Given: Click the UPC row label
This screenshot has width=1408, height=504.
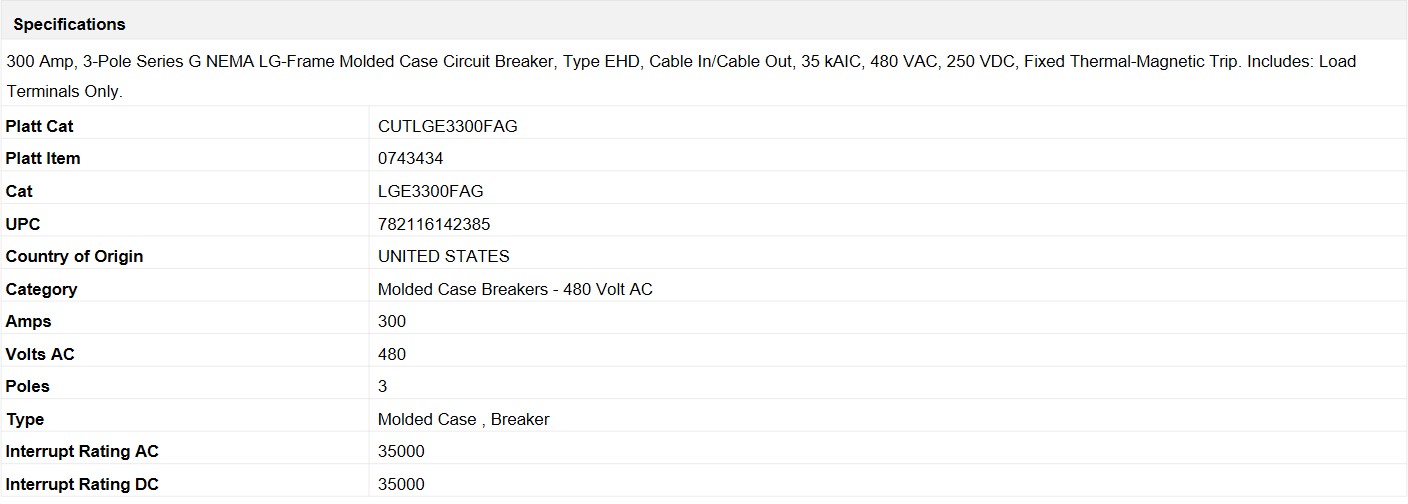Looking at the screenshot, I should (23, 224).
